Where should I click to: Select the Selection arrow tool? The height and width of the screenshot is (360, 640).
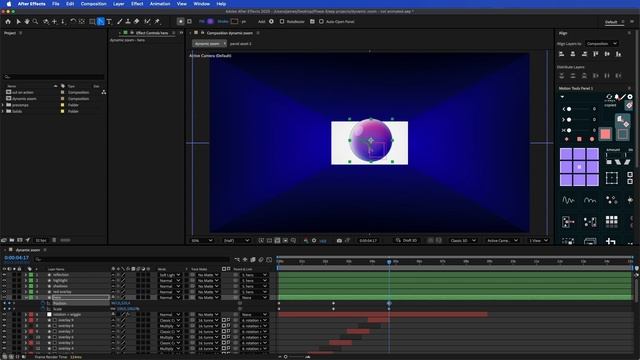point(18,21)
